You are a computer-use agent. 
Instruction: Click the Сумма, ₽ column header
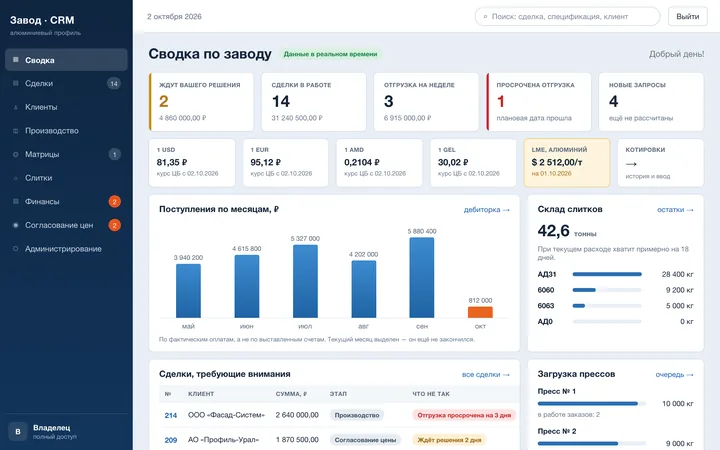(x=291, y=394)
